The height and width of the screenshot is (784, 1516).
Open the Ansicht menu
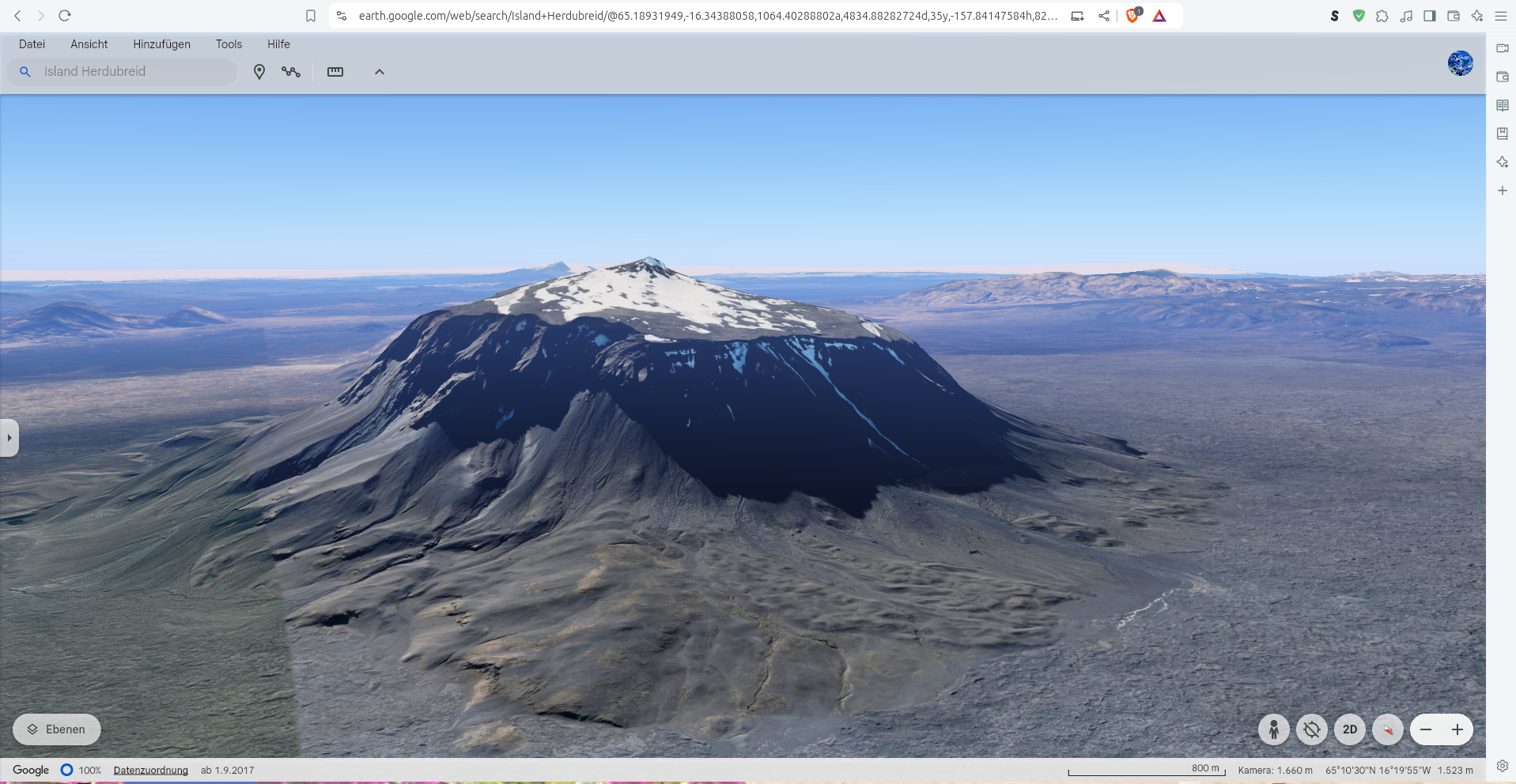point(89,44)
